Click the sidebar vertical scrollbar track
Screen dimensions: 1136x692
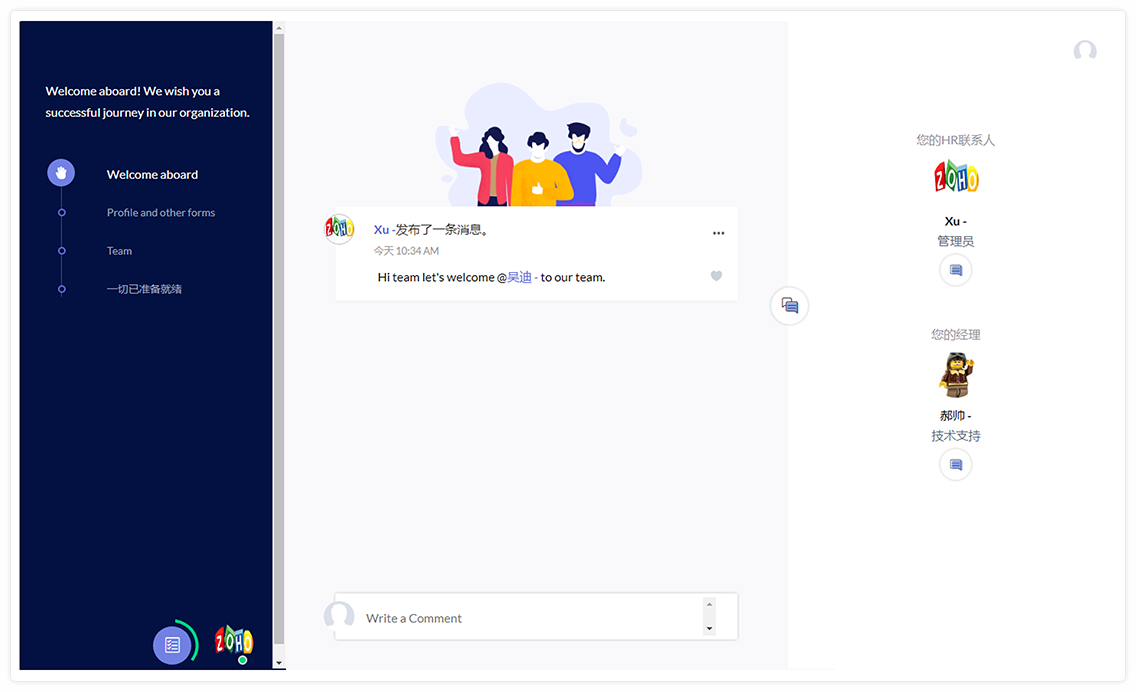pyautogui.click(x=279, y=341)
